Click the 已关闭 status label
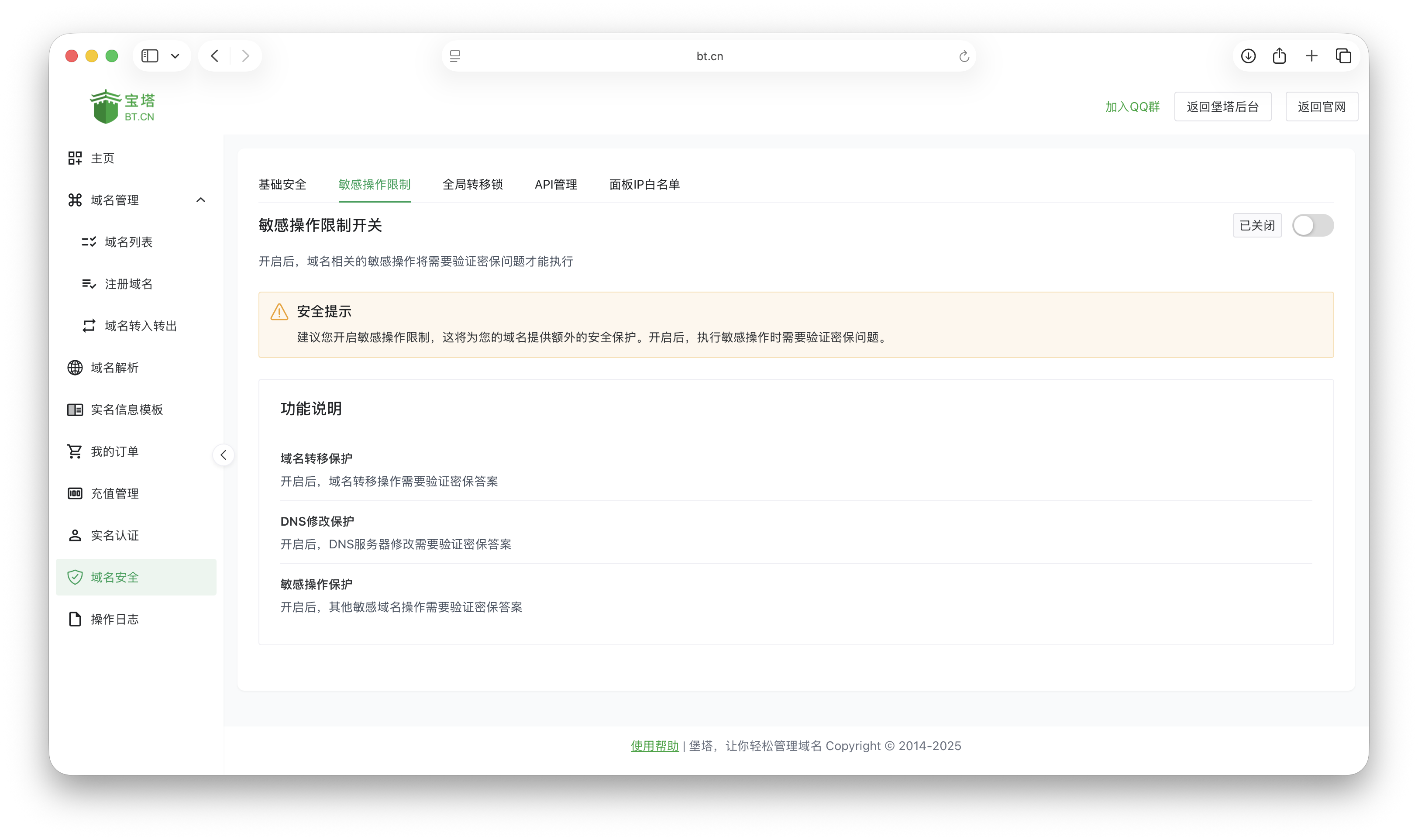This screenshot has height=840, width=1418. coord(1257,225)
